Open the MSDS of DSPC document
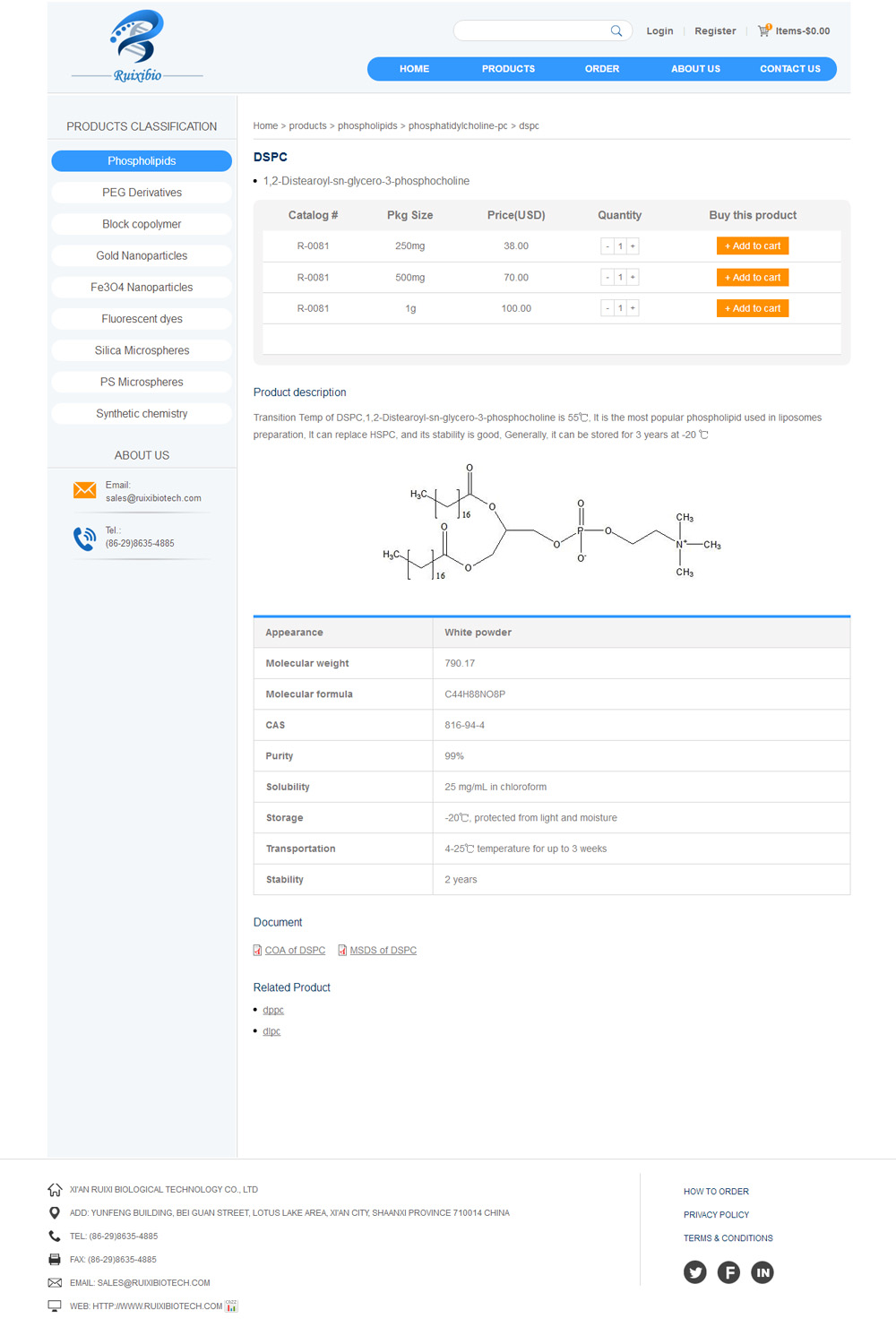The image size is (896, 1327). [383, 951]
